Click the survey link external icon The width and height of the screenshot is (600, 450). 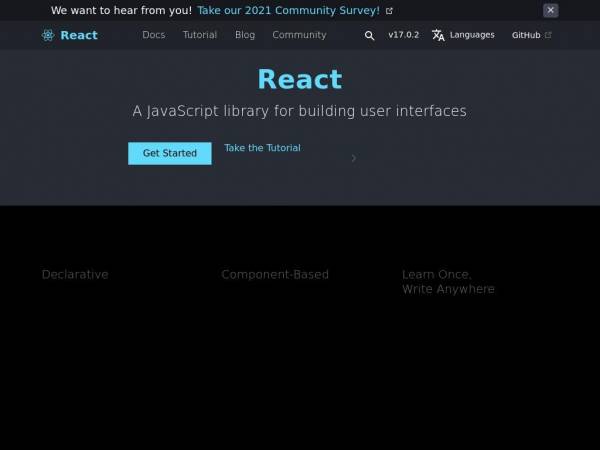389,11
